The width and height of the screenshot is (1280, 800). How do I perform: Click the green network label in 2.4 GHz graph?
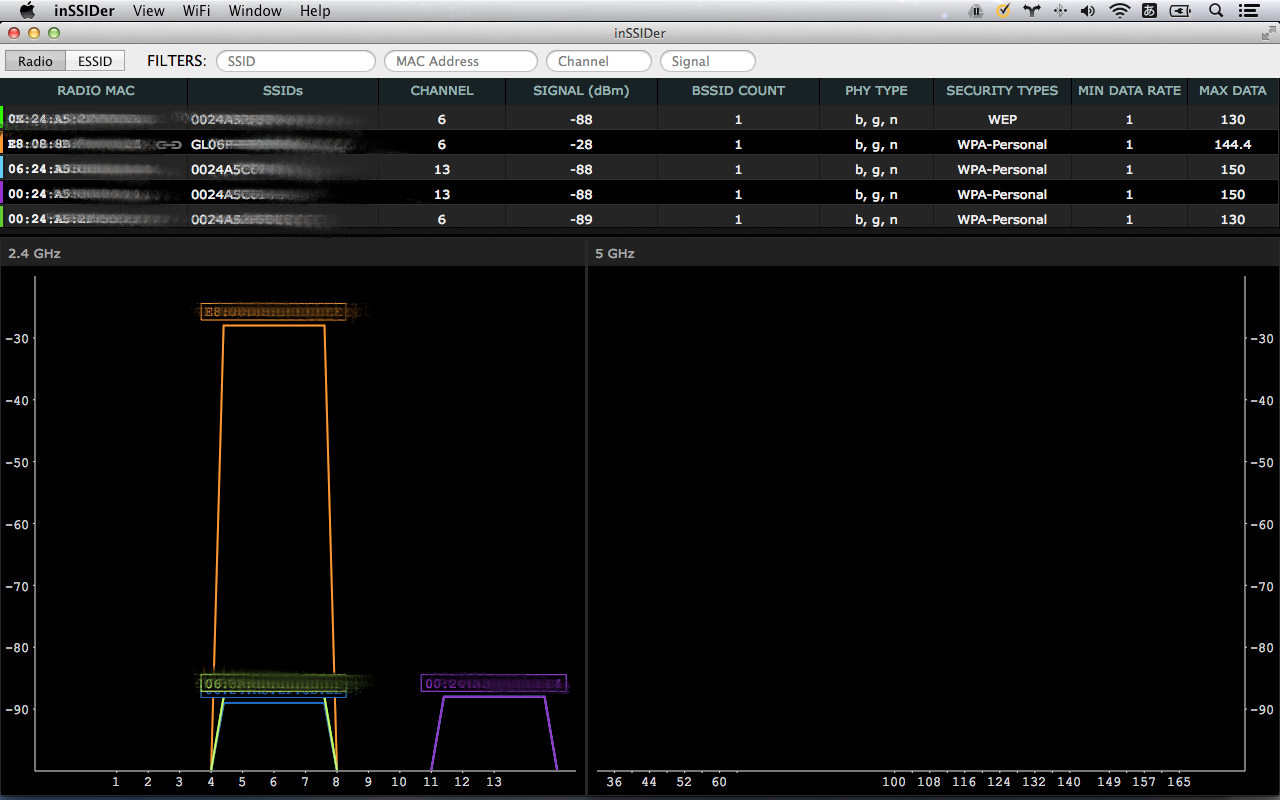point(273,682)
